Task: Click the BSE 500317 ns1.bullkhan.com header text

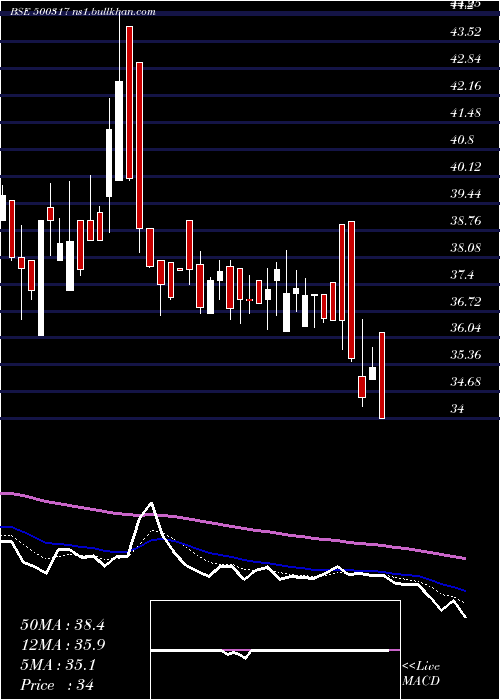Action: (x=83, y=12)
